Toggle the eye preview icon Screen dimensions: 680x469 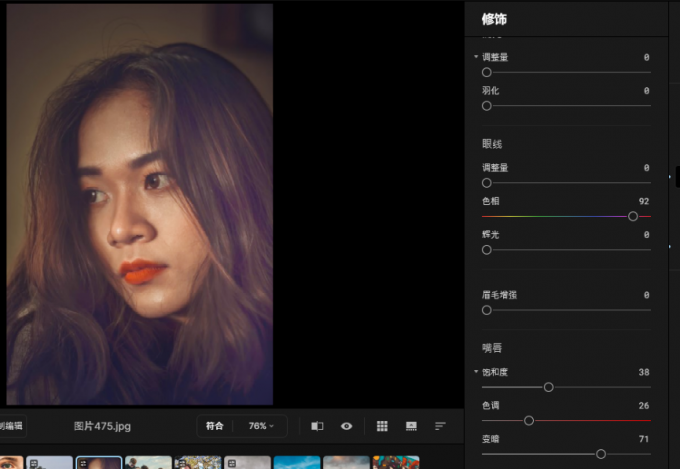347,426
